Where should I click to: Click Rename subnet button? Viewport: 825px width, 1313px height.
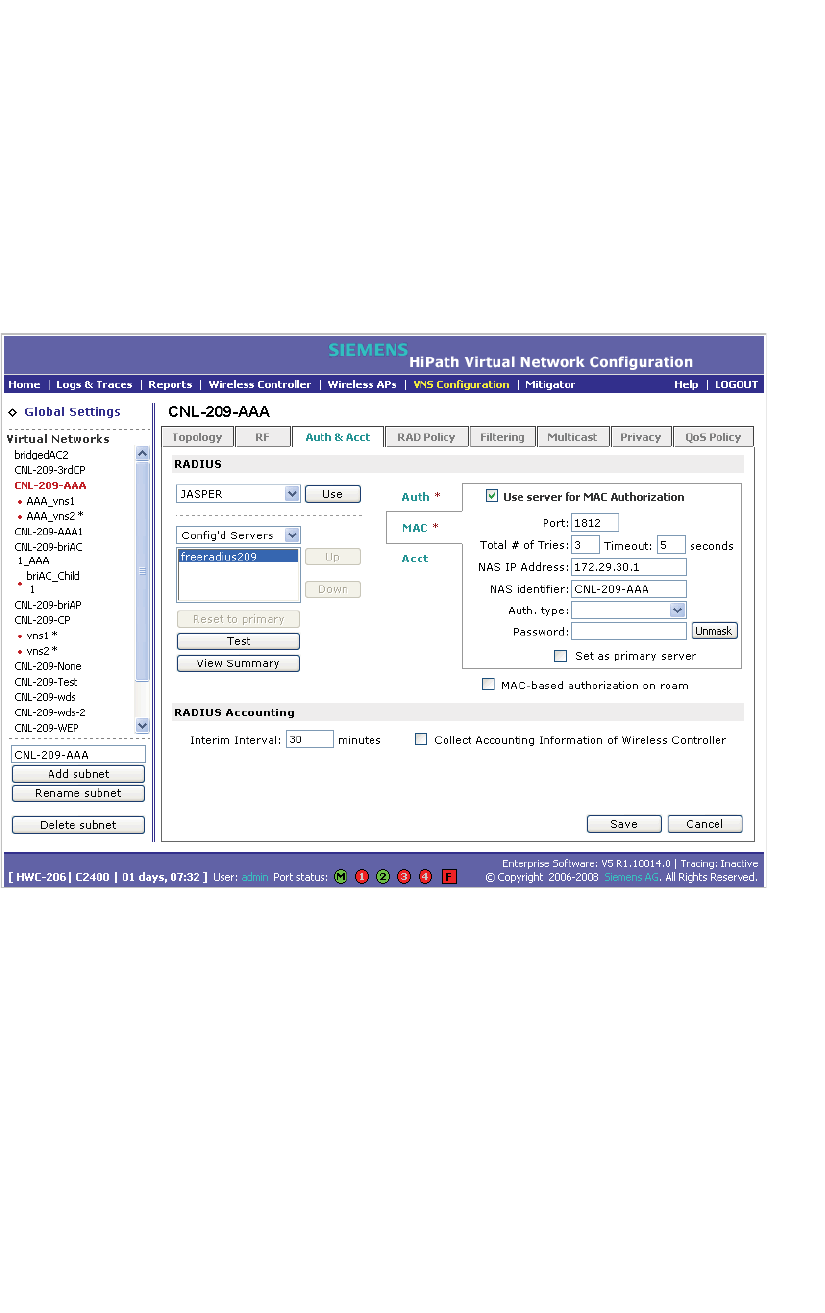point(78,793)
